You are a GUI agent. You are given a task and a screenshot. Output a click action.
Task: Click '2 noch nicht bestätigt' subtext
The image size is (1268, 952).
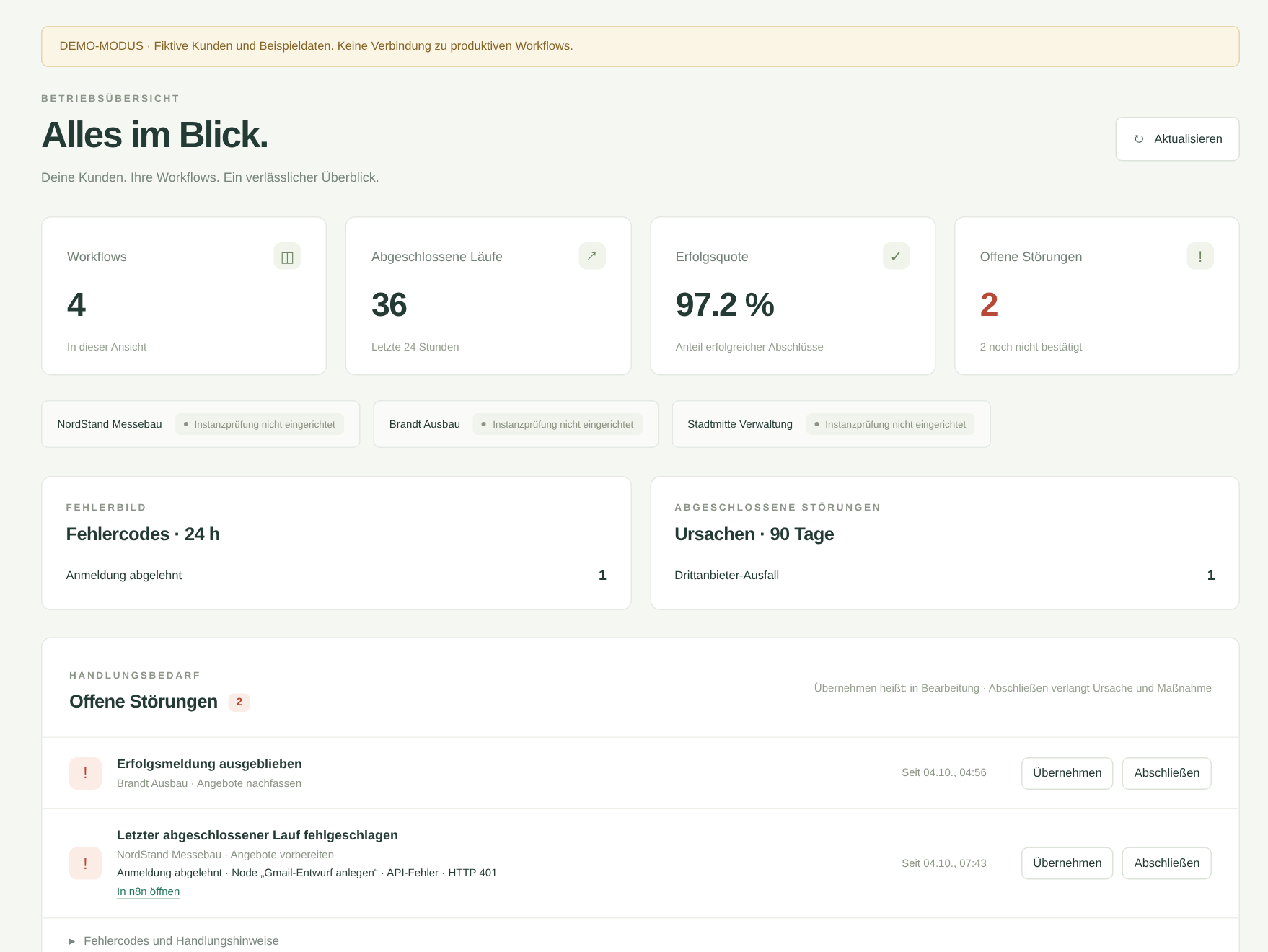pyautogui.click(x=1031, y=347)
